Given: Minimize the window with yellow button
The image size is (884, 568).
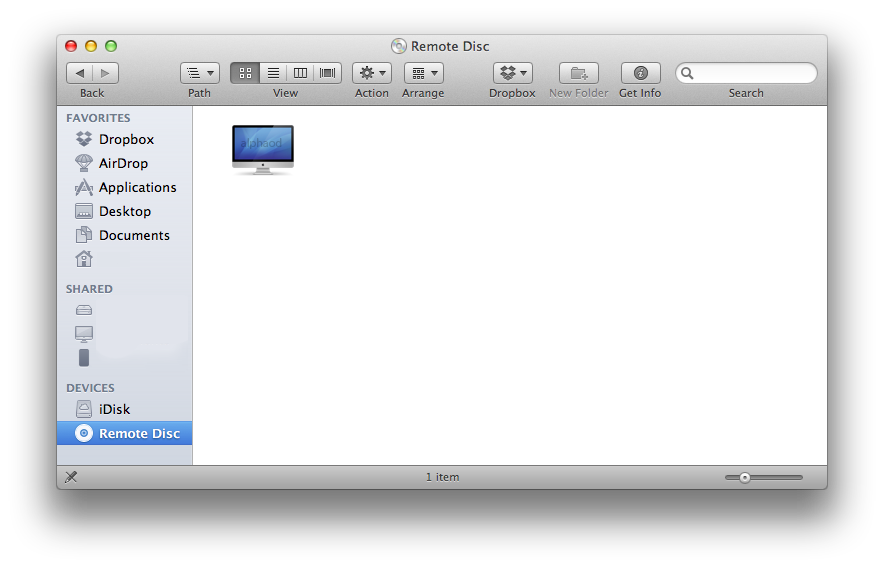Looking at the screenshot, I should (91, 46).
